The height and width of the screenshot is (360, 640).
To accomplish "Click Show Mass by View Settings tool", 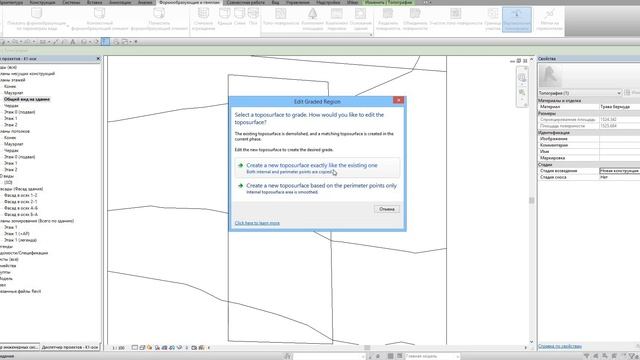I will coord(36,19).
